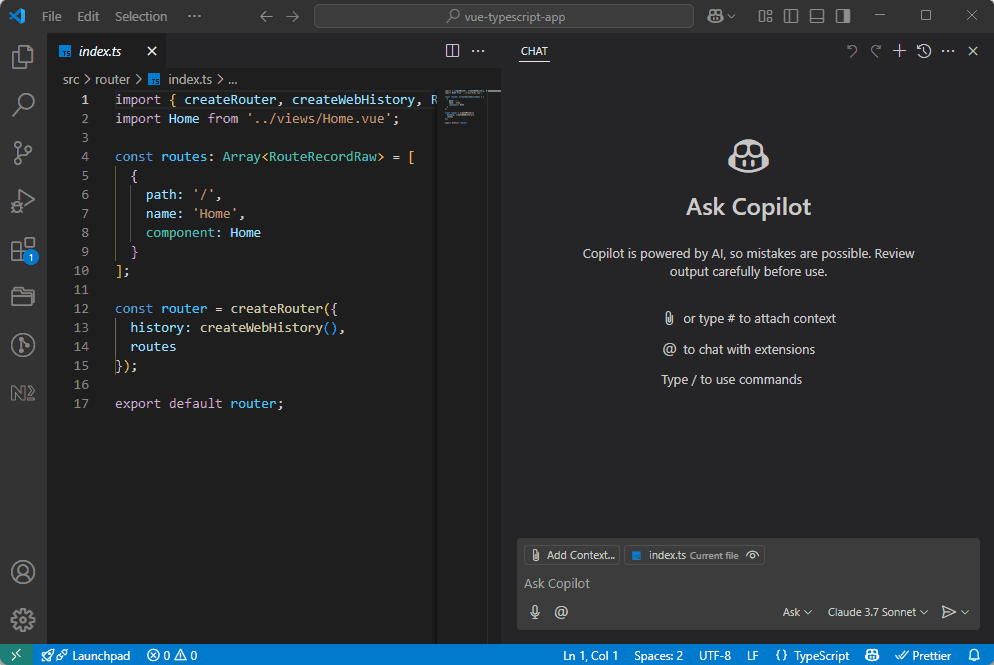Click the Add Context button

point(572,555)
